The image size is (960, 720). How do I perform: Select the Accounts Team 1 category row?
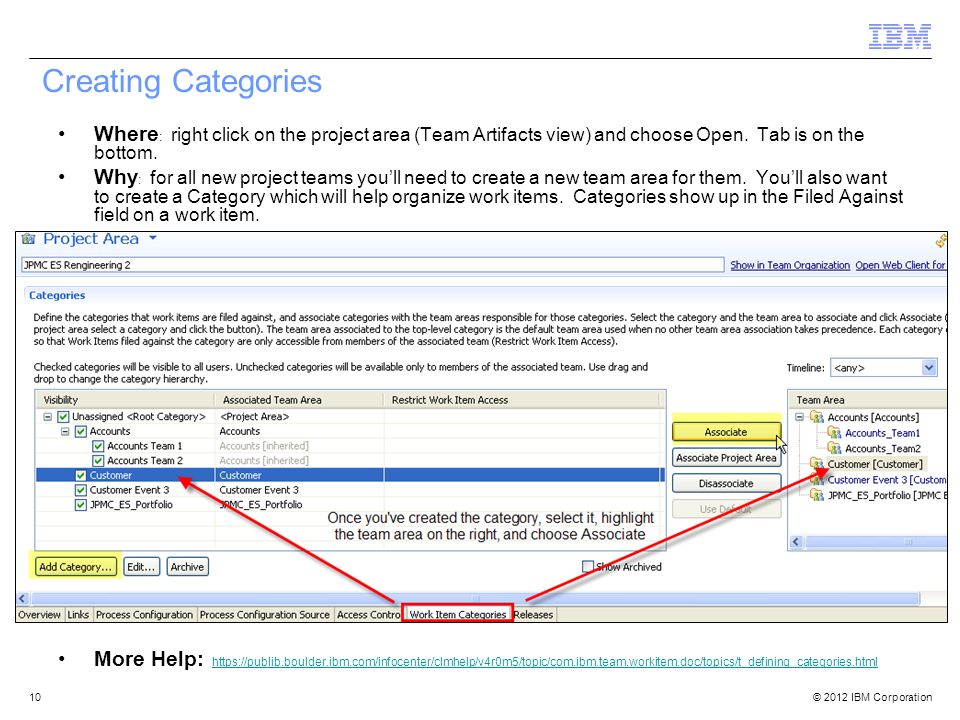(x=350, y=446)
